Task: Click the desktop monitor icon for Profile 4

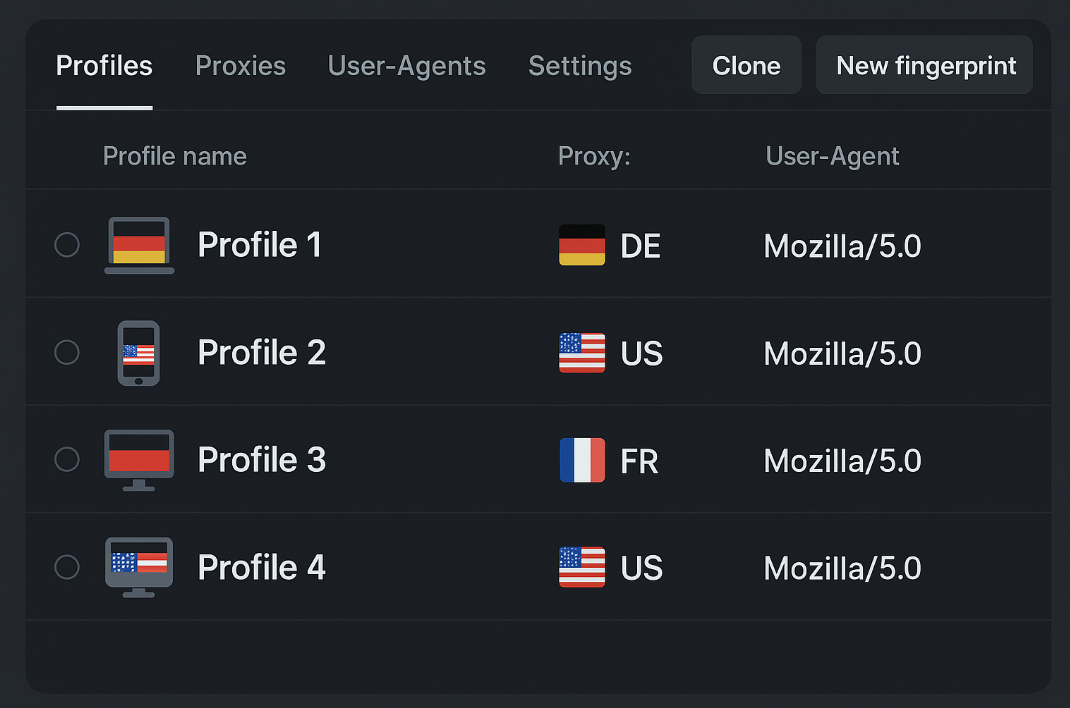Action: (139, 567)
